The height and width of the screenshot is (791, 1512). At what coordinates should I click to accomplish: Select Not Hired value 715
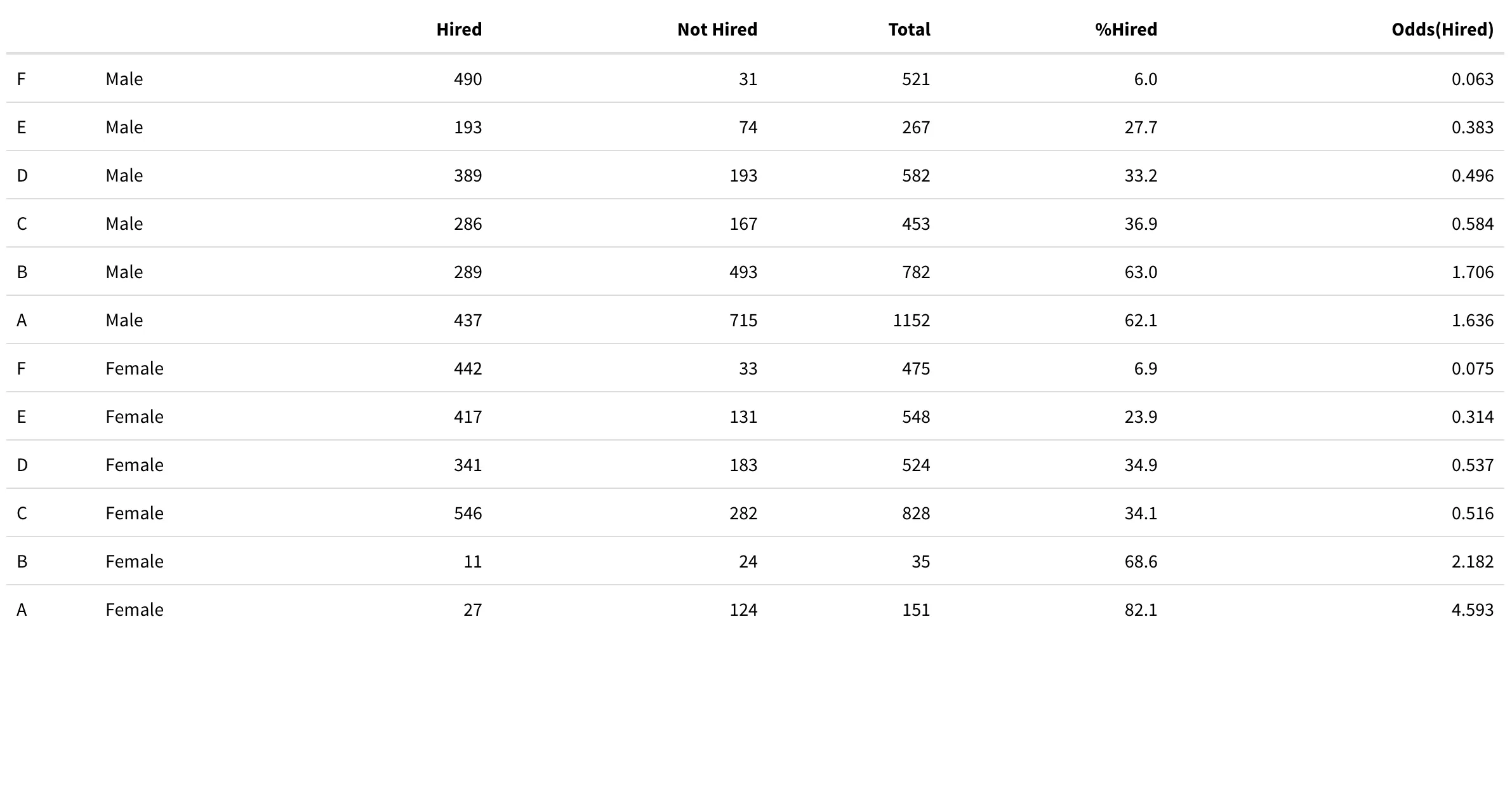743,321
